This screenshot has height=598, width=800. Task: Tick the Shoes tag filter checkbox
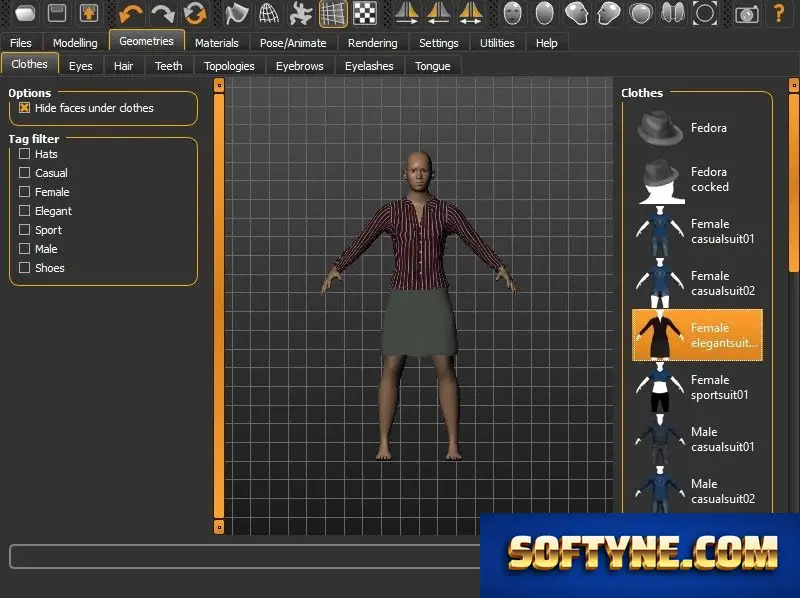pyautogui.click(x=24, y=268)
